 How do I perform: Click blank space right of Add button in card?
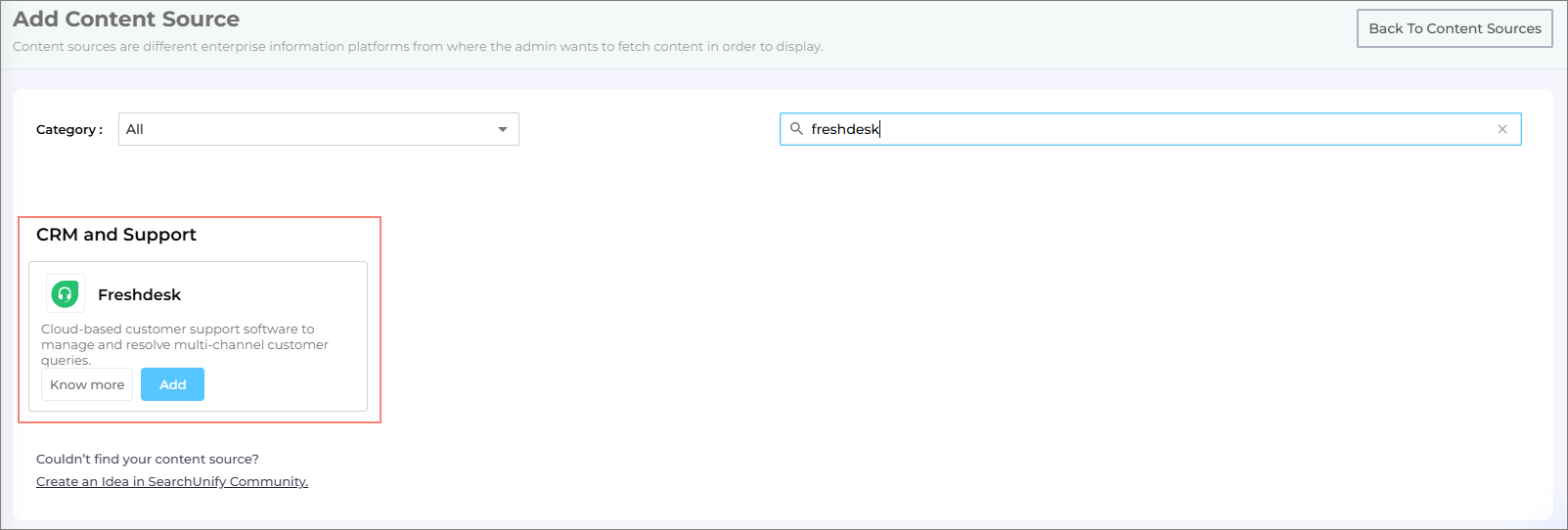(x=284, y=384)
